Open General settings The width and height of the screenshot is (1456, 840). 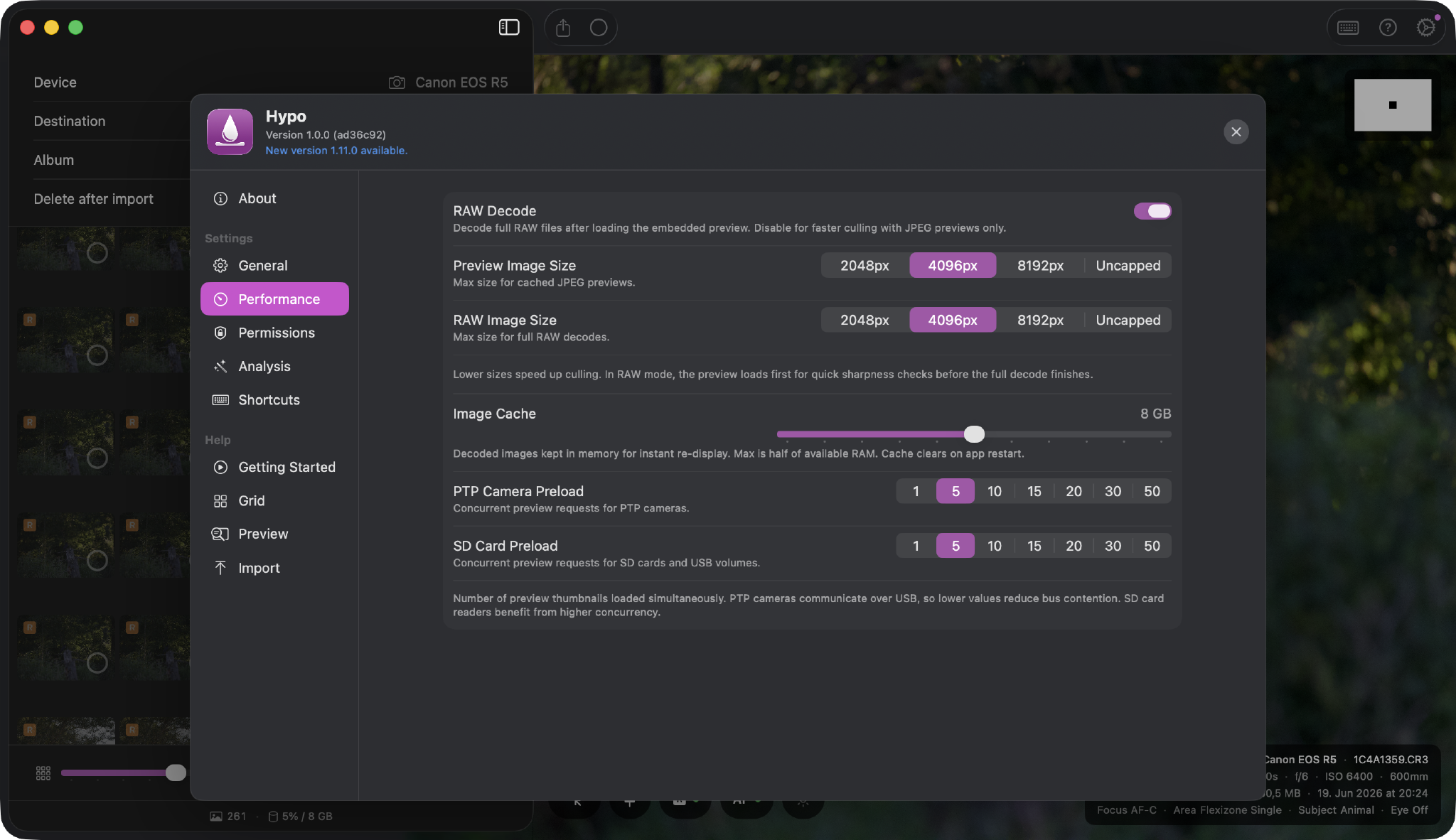[274, 265]
